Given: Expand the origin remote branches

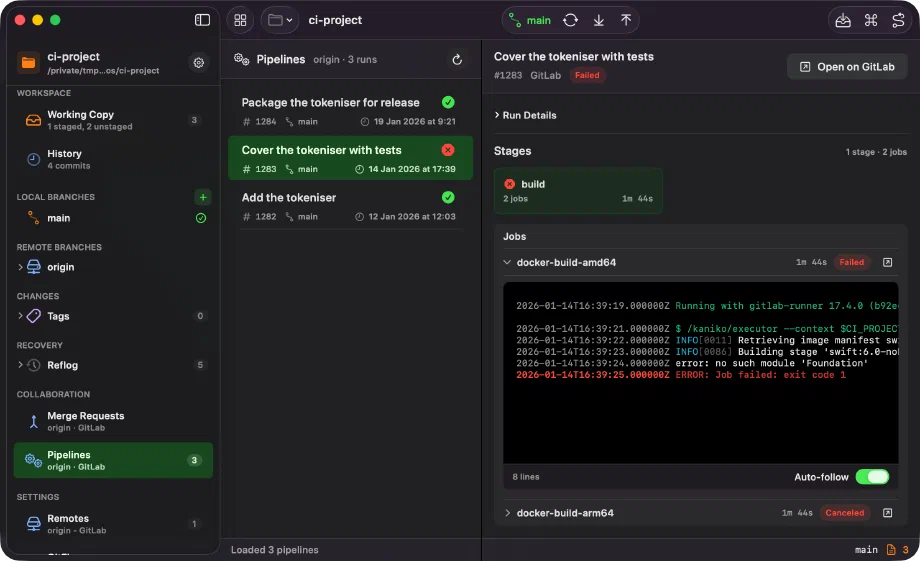Looking at the screenshot, I should (x=21, y=267).
